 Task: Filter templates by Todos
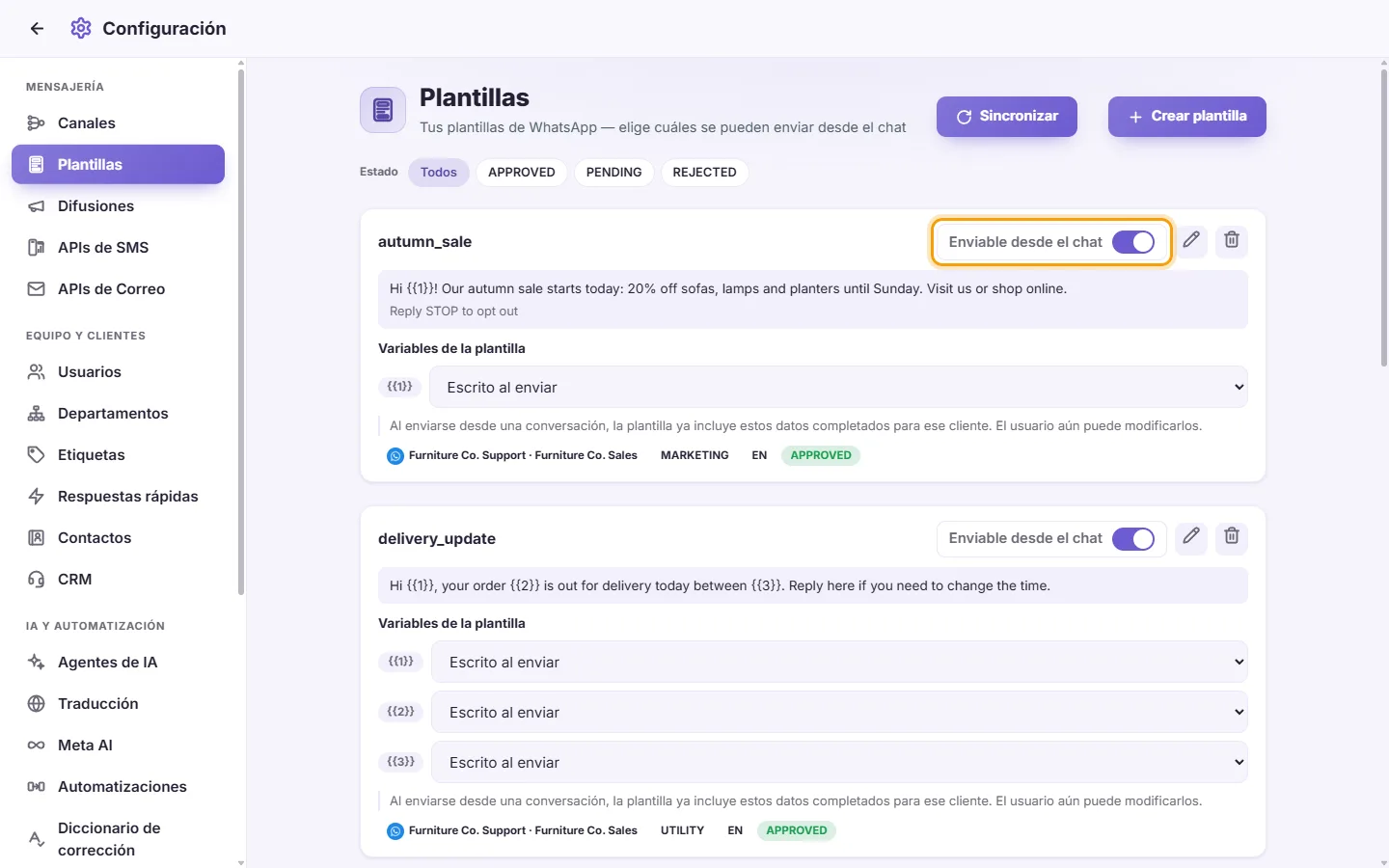(x=439, y=173)
